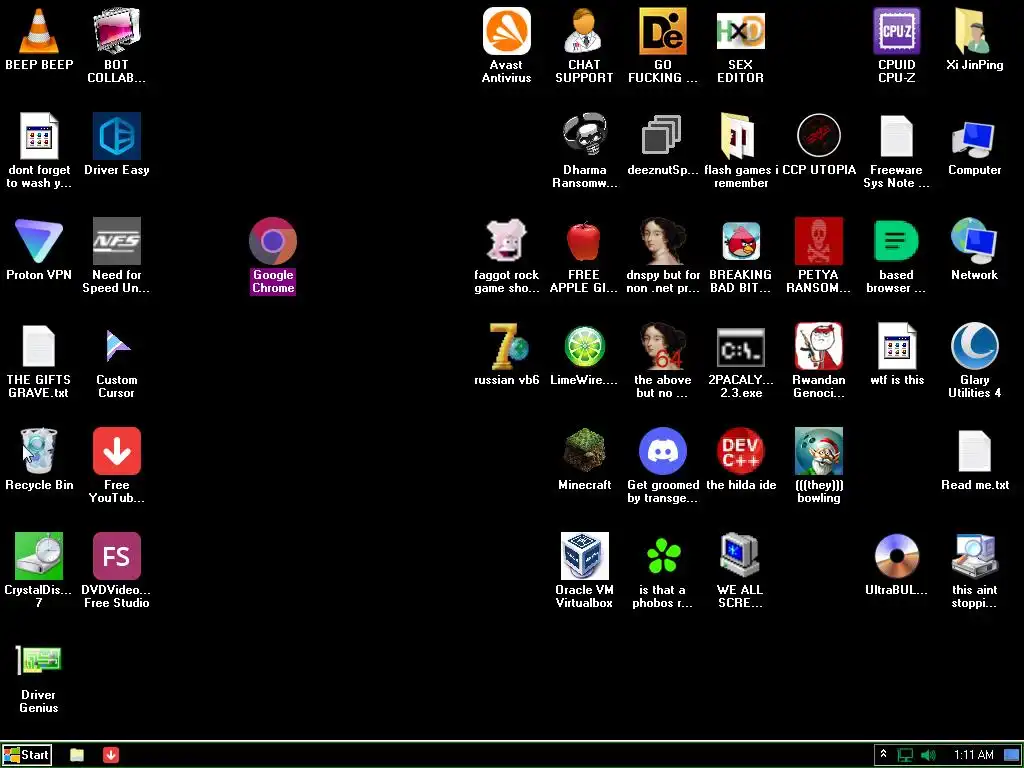This screenshot has height=768, width=1024.
Task: Launch Proton VPN
Action: click(39, 241)
